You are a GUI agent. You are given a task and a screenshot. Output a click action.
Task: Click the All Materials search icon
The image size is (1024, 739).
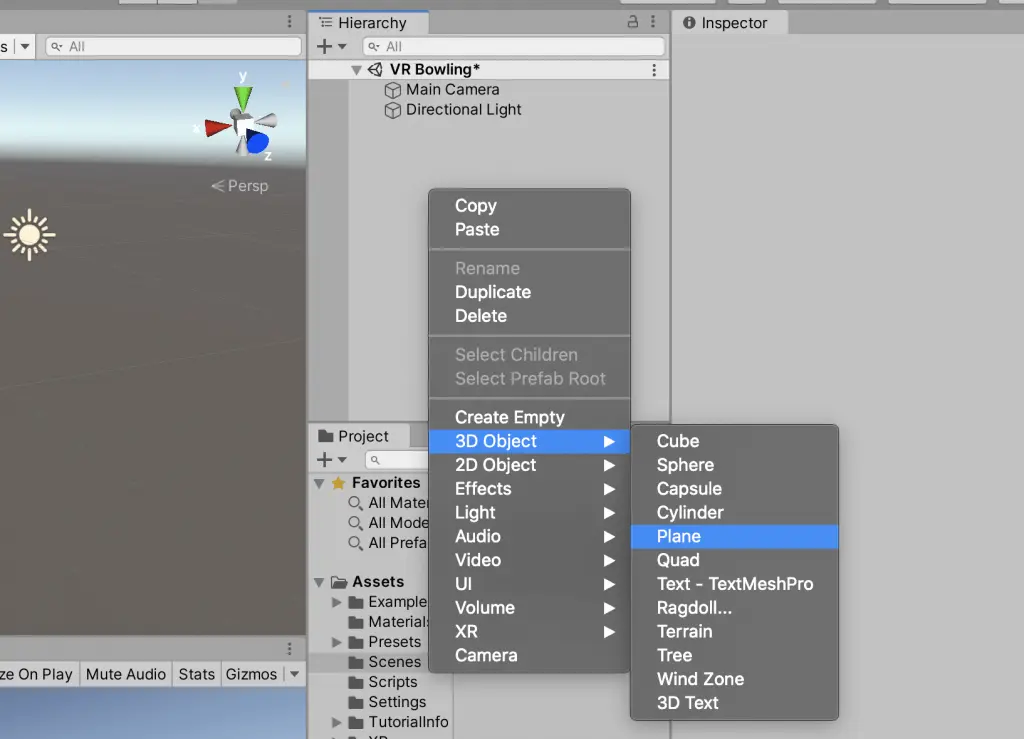coord(355,503)
